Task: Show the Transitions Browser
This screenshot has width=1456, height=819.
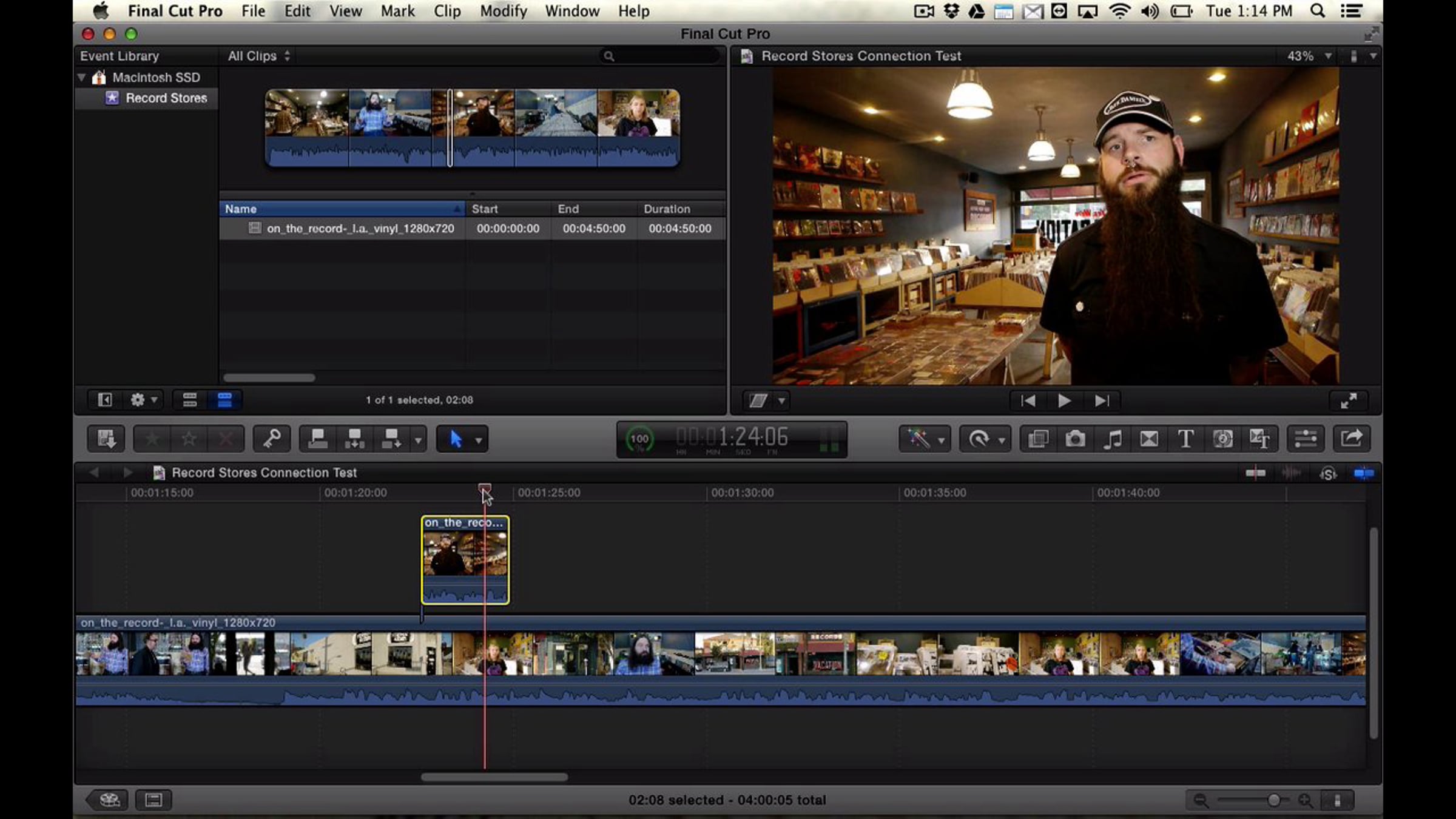Action: pos(1149,439)
